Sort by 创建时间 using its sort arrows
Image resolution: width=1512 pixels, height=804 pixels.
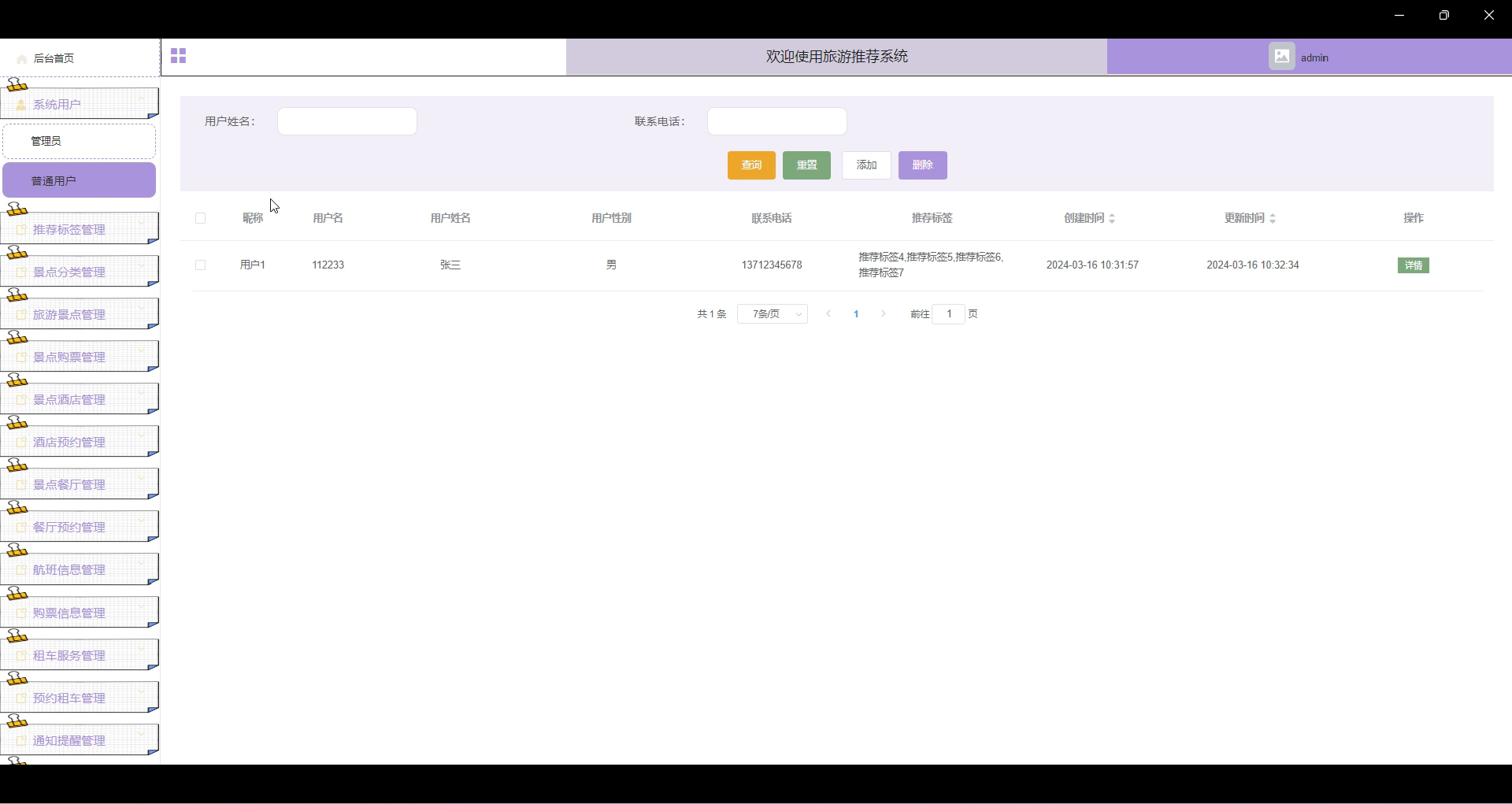point(1112,219)
